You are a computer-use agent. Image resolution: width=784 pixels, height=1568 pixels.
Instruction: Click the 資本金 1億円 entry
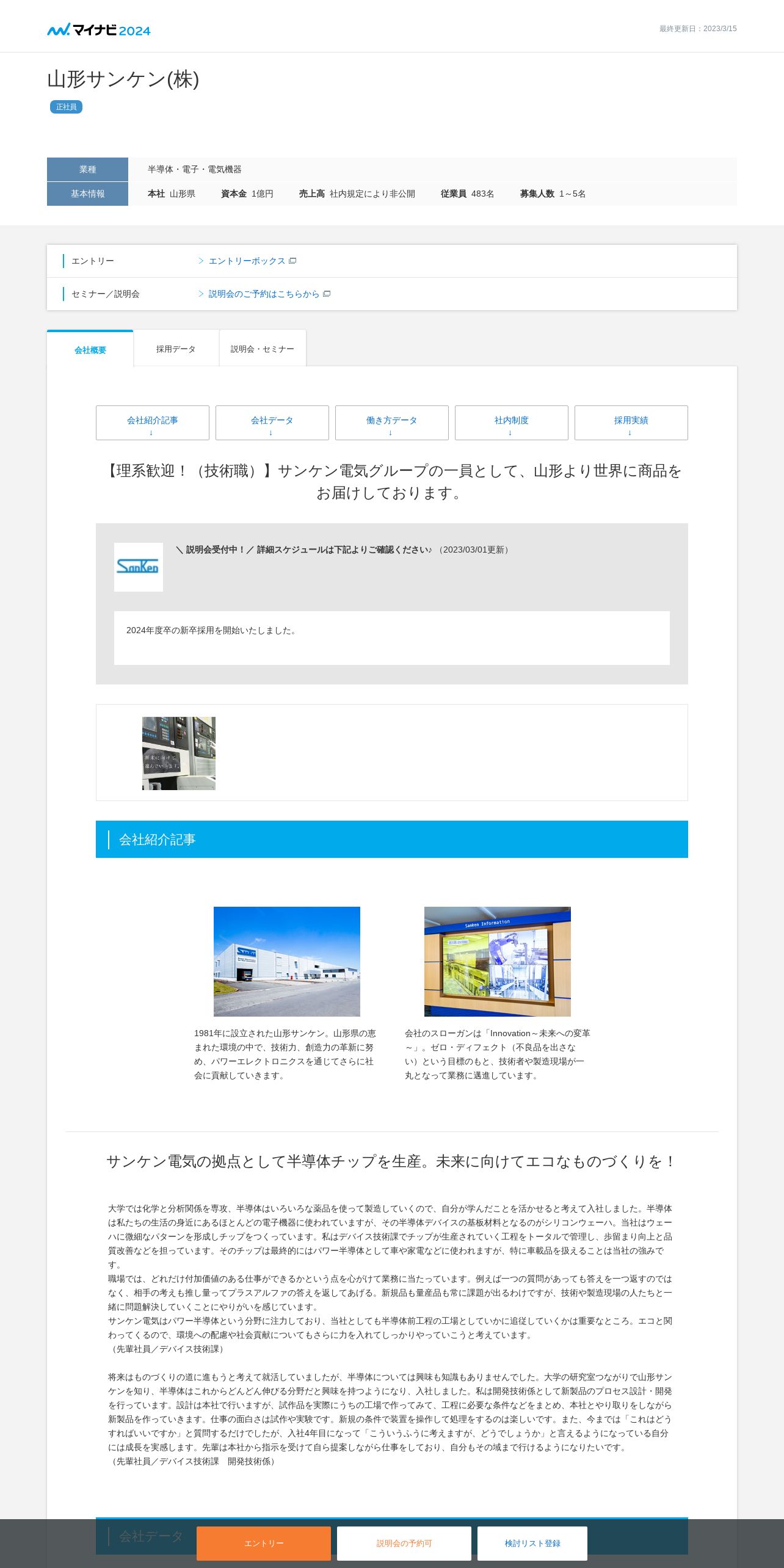(x=247, y=194)
